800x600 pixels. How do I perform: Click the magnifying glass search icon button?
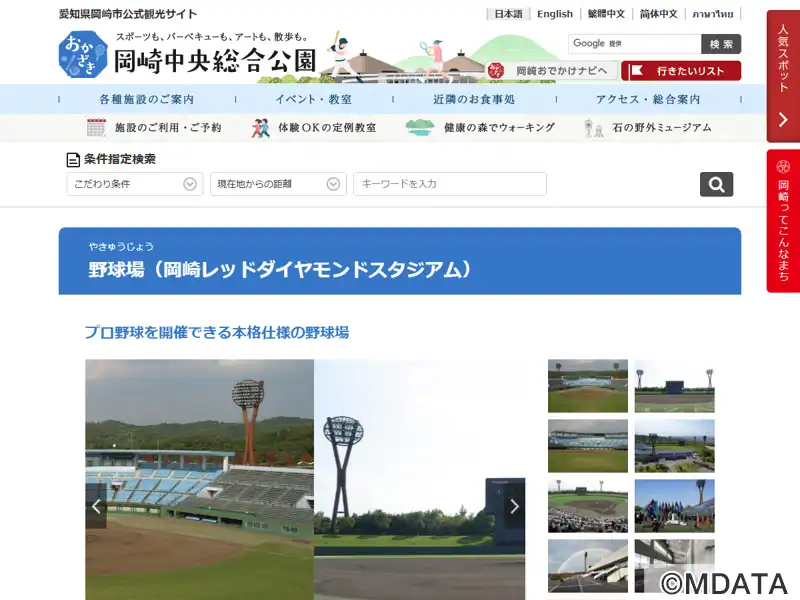coord(716,184)
